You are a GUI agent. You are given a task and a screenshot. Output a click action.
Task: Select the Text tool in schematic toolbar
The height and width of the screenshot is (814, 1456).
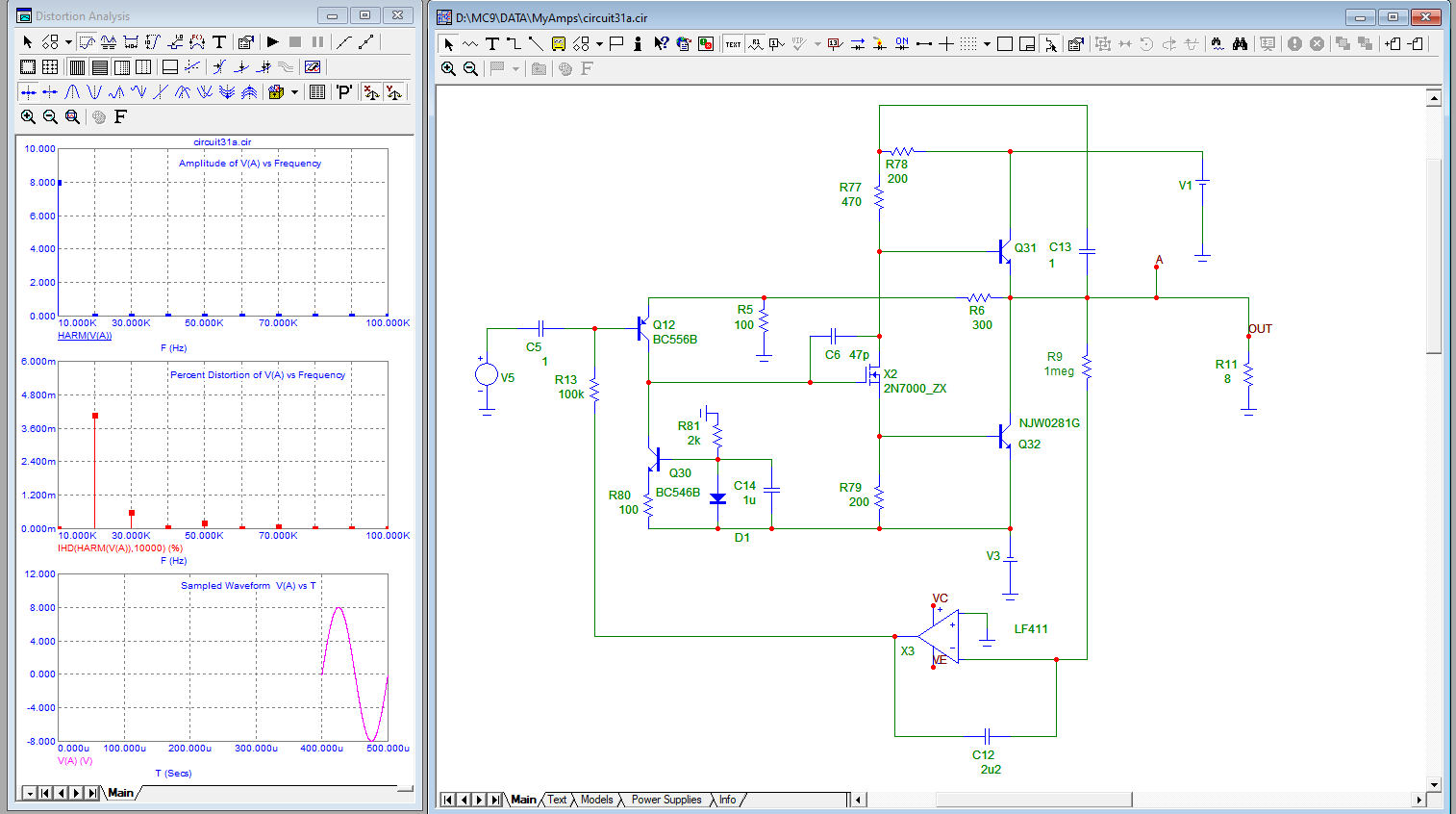491,43
